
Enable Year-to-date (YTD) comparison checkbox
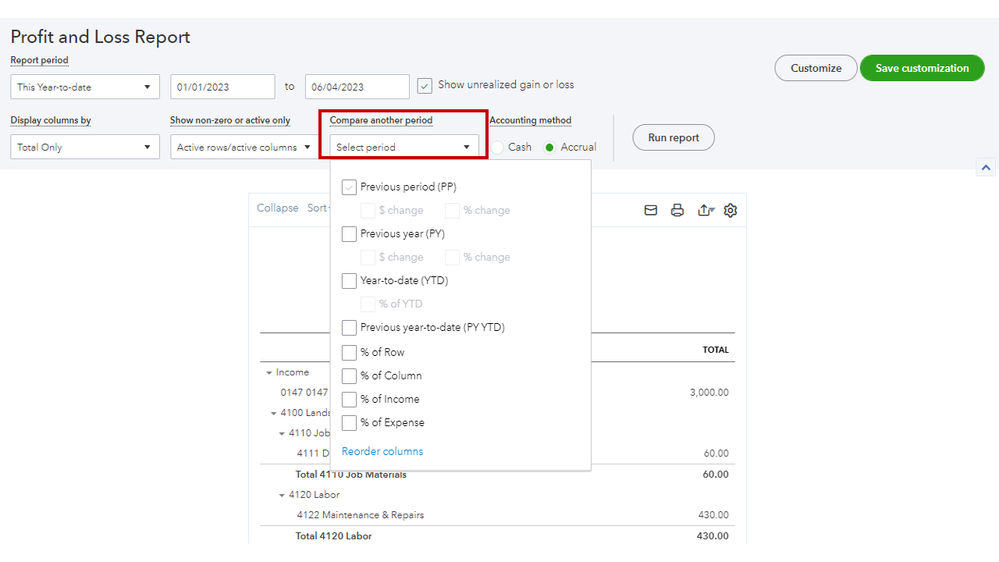pos(349,281)
